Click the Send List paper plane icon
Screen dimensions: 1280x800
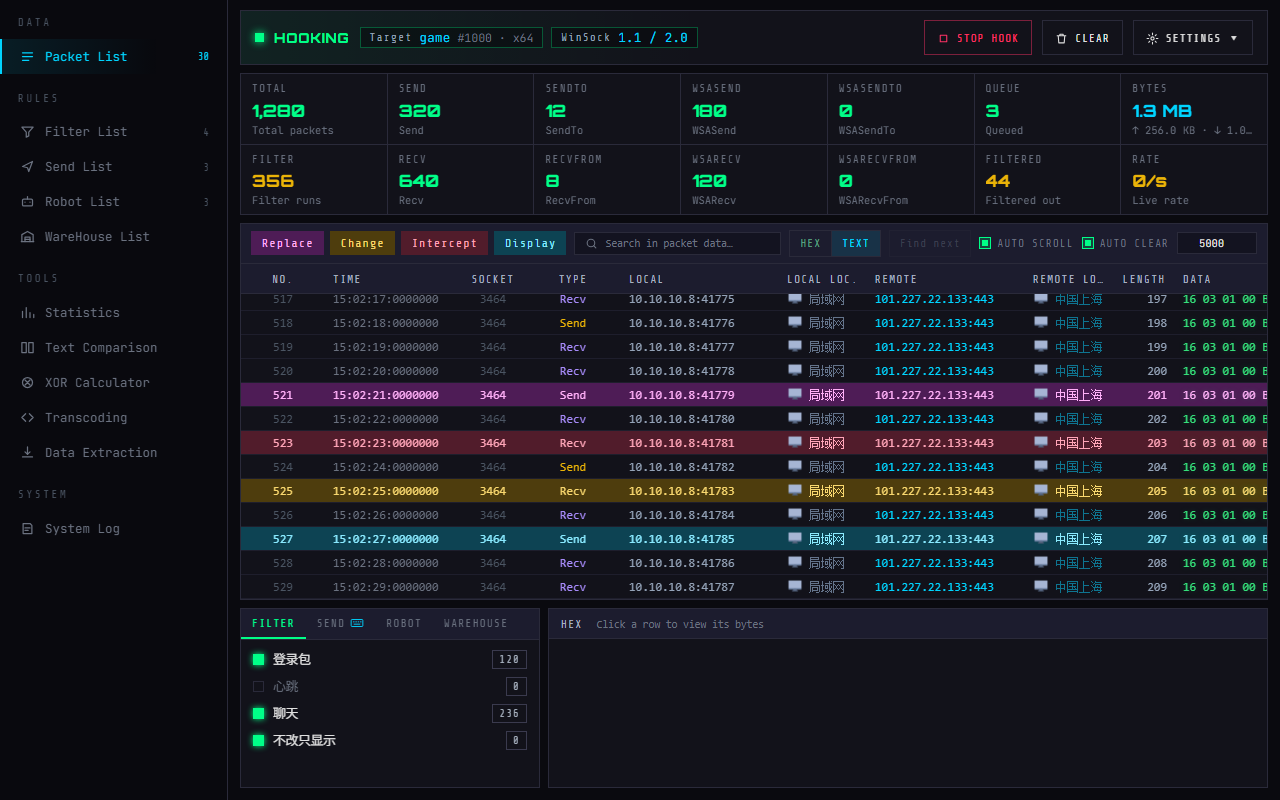pyautogui.click(x=27, y=167)
